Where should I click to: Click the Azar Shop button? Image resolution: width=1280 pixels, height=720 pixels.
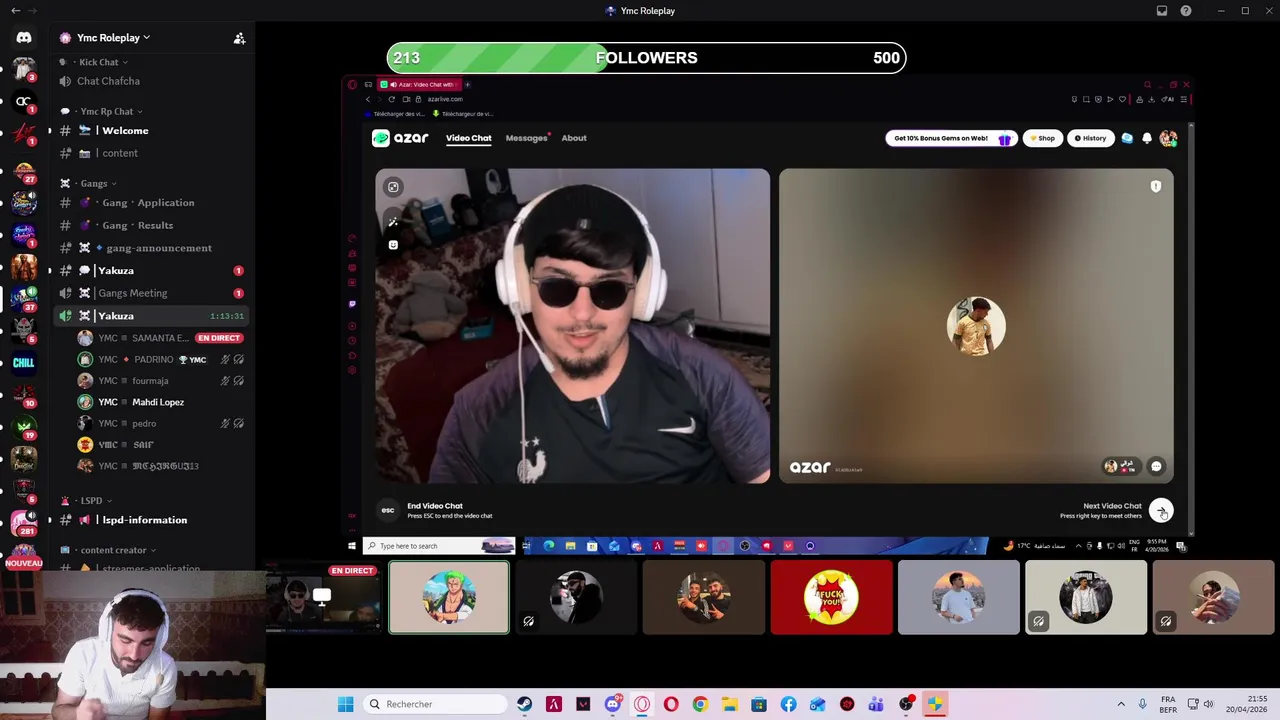coord(1042,138)
